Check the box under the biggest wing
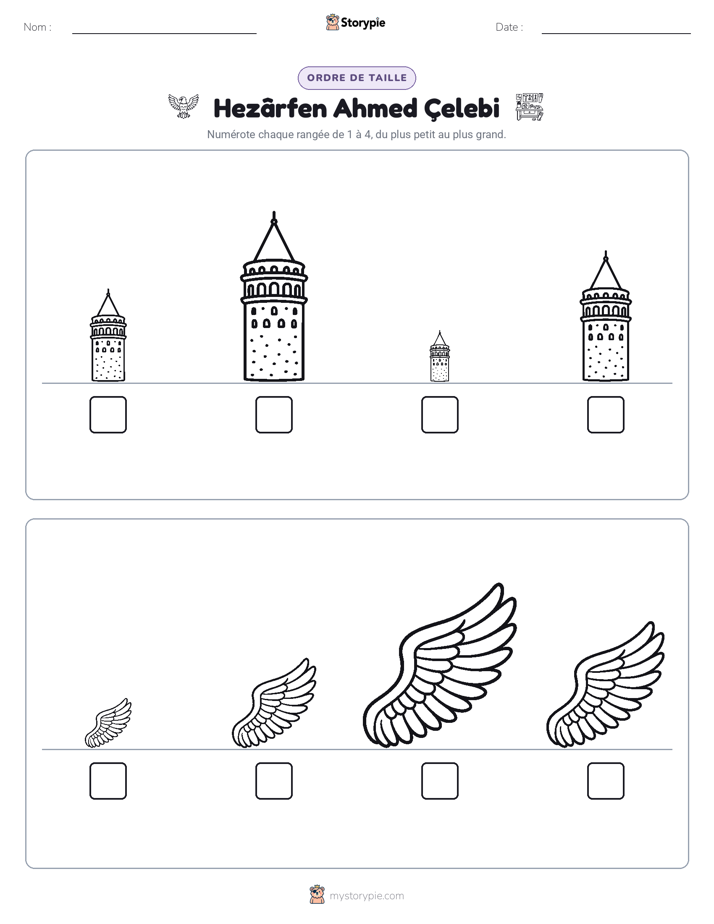The height and width of the screenshot is (924, 714). 440,781
